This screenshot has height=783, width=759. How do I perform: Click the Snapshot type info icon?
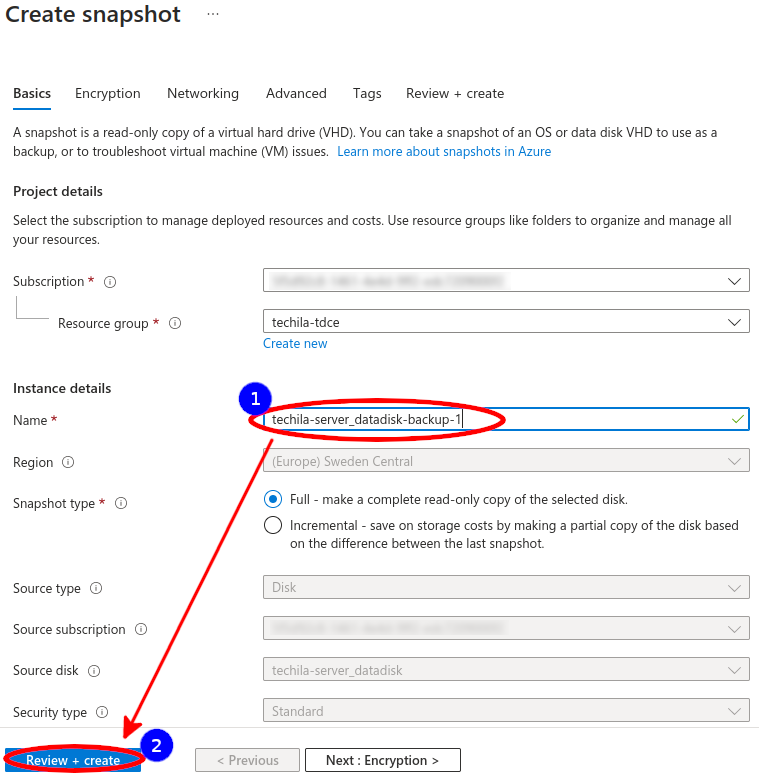click(x=121, y=504)
